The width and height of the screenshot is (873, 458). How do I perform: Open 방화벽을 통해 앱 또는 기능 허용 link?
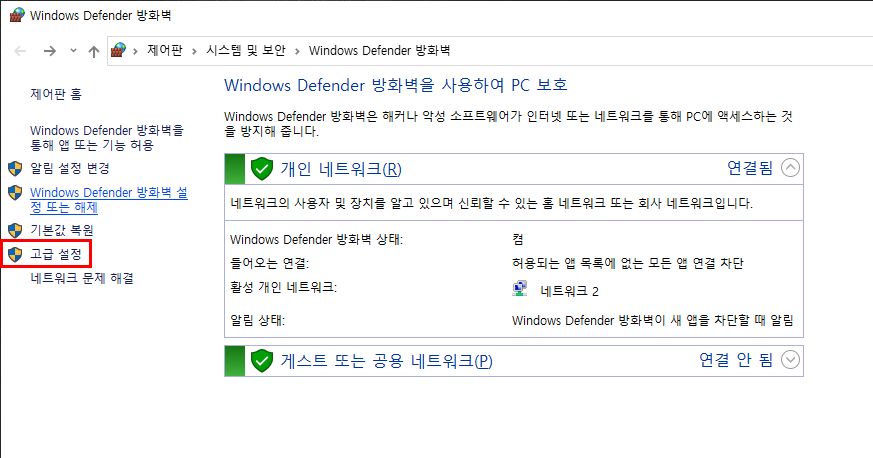point(107,137)
